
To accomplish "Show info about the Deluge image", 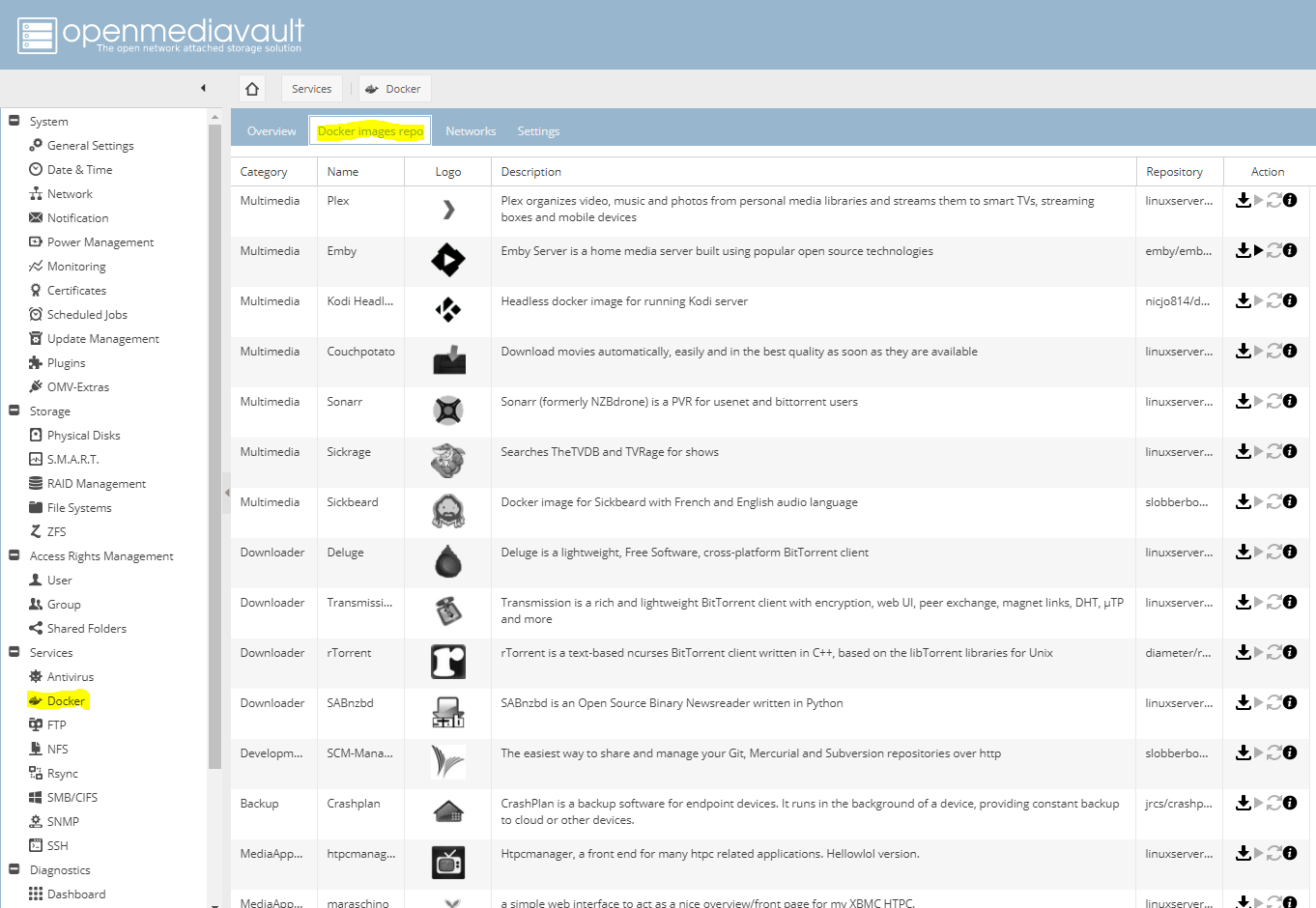I will tap(1290, 552).
